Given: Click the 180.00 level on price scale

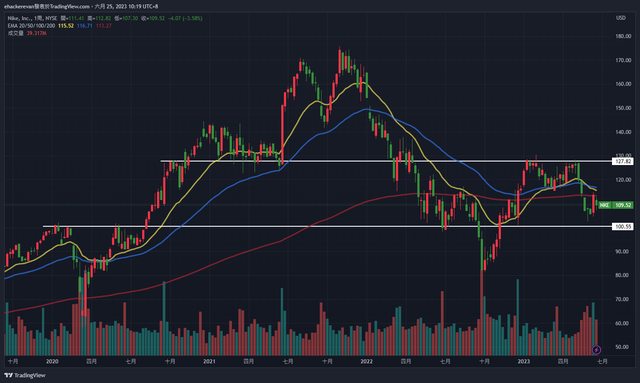Looking at the screenshot, I should pos(623,36).
